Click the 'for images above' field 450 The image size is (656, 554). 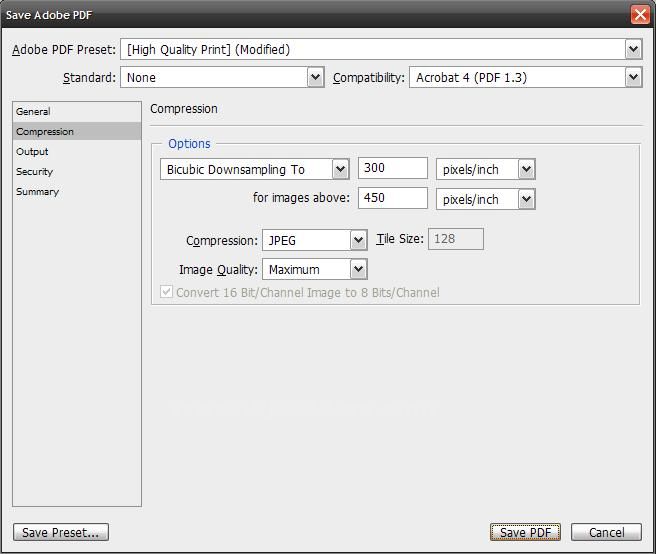click(x=393, y=198)
